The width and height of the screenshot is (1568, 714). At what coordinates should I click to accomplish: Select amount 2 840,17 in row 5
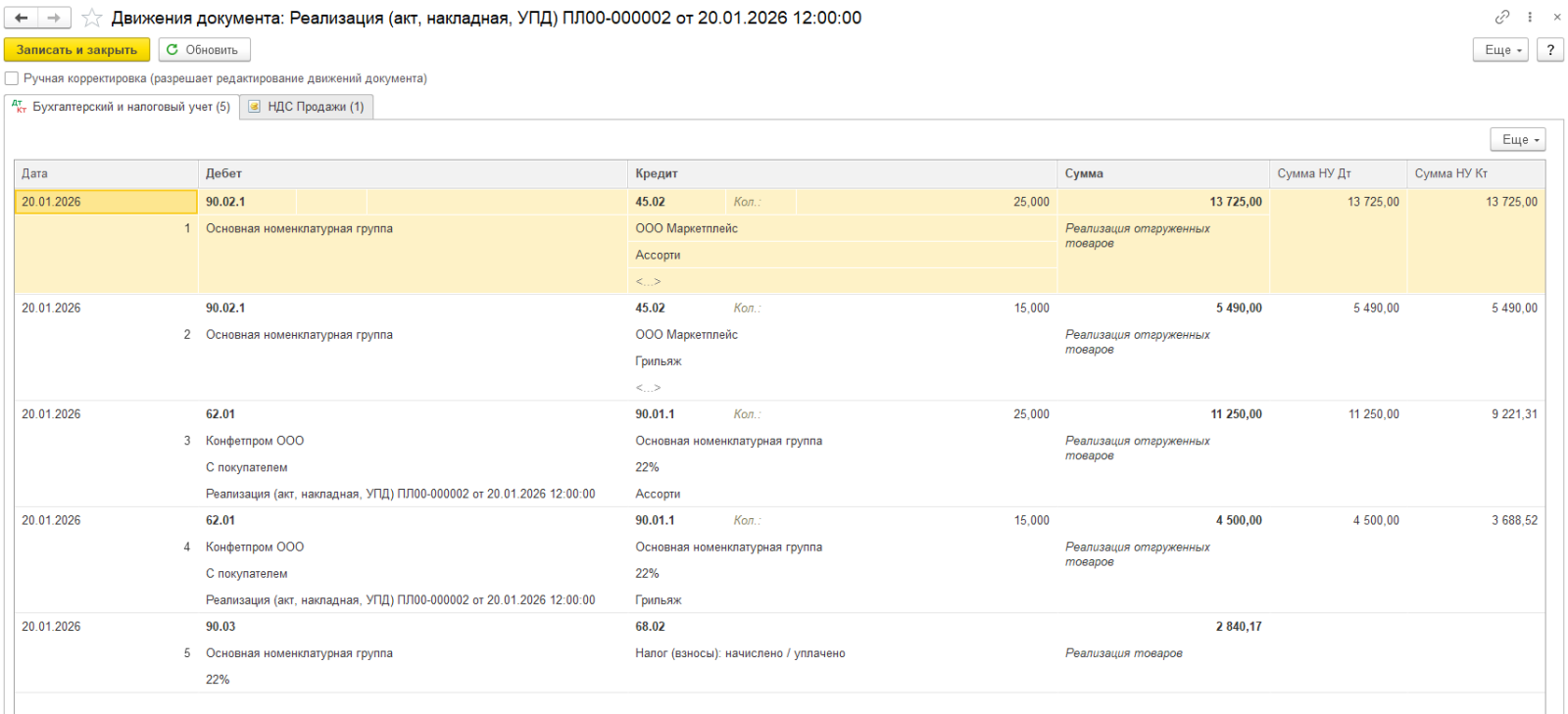pos(1238,627)
